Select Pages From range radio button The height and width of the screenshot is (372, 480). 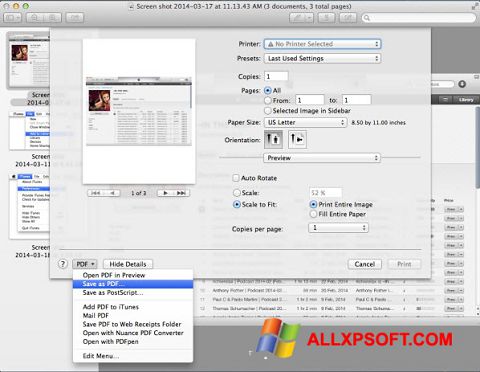(x=268, y=100)
